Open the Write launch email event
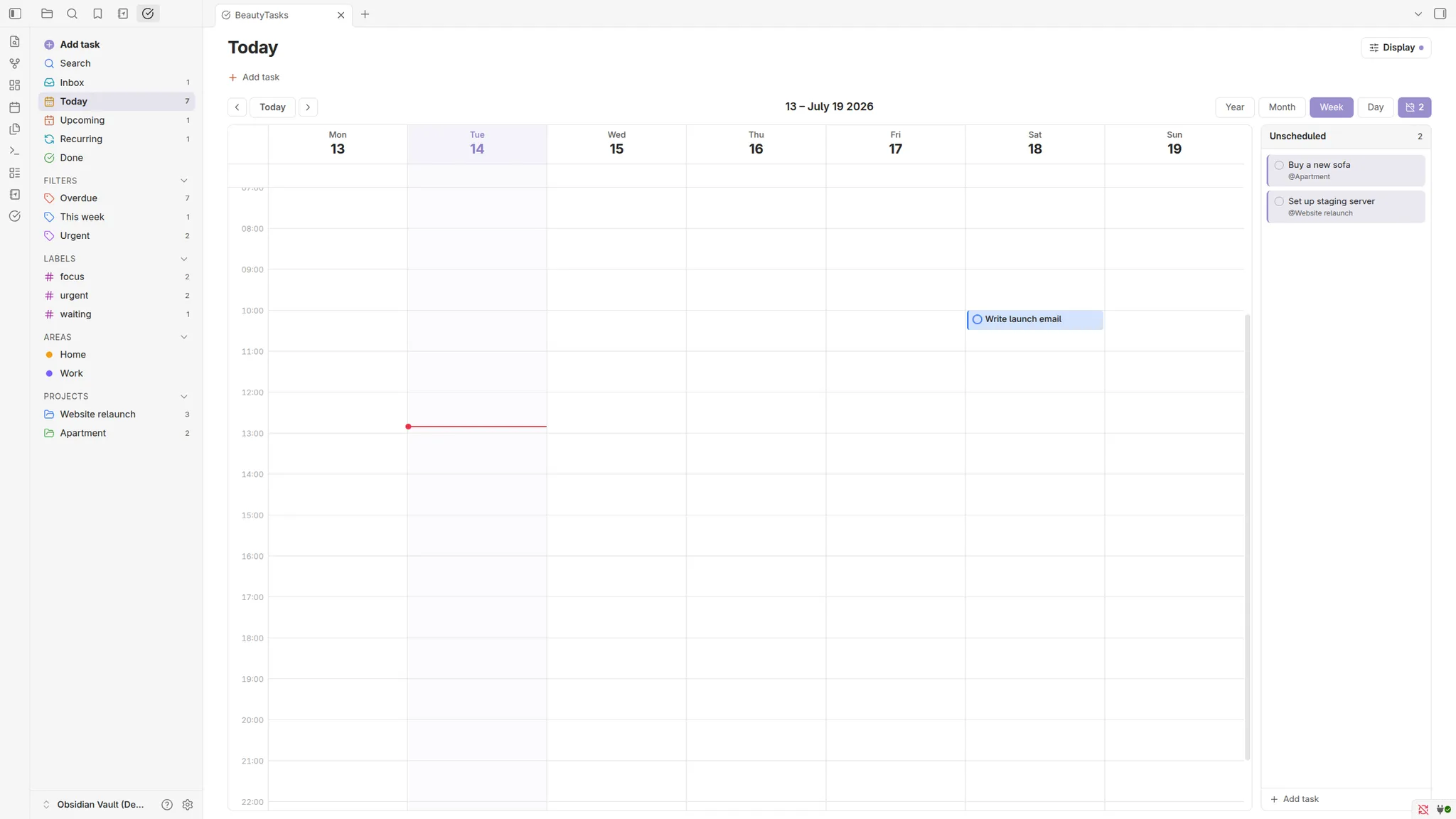The height and width of the screenshot is (819, 1456). click(x=1035, y=320)
